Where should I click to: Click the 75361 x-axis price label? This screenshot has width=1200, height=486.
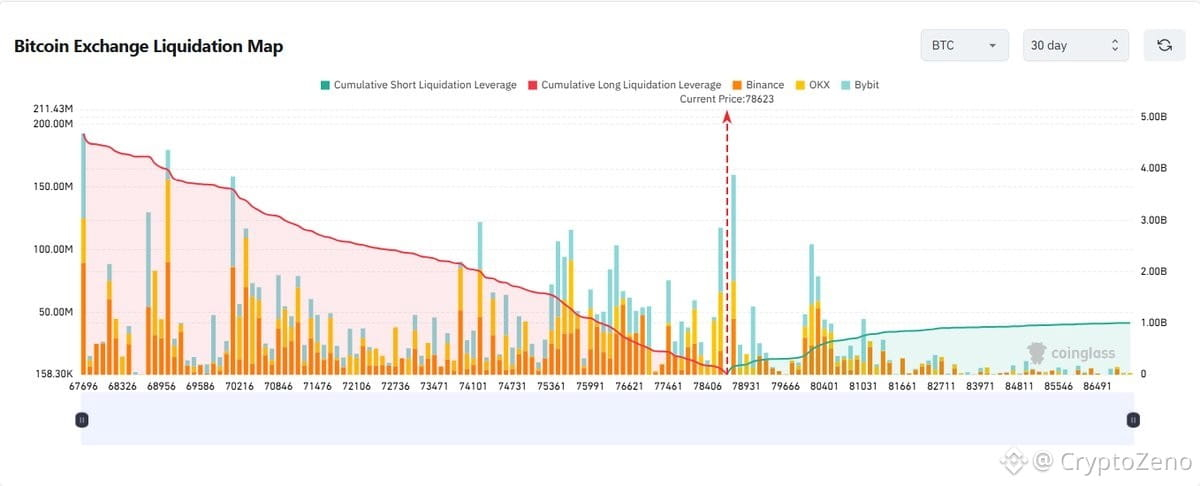pos(551,385)
